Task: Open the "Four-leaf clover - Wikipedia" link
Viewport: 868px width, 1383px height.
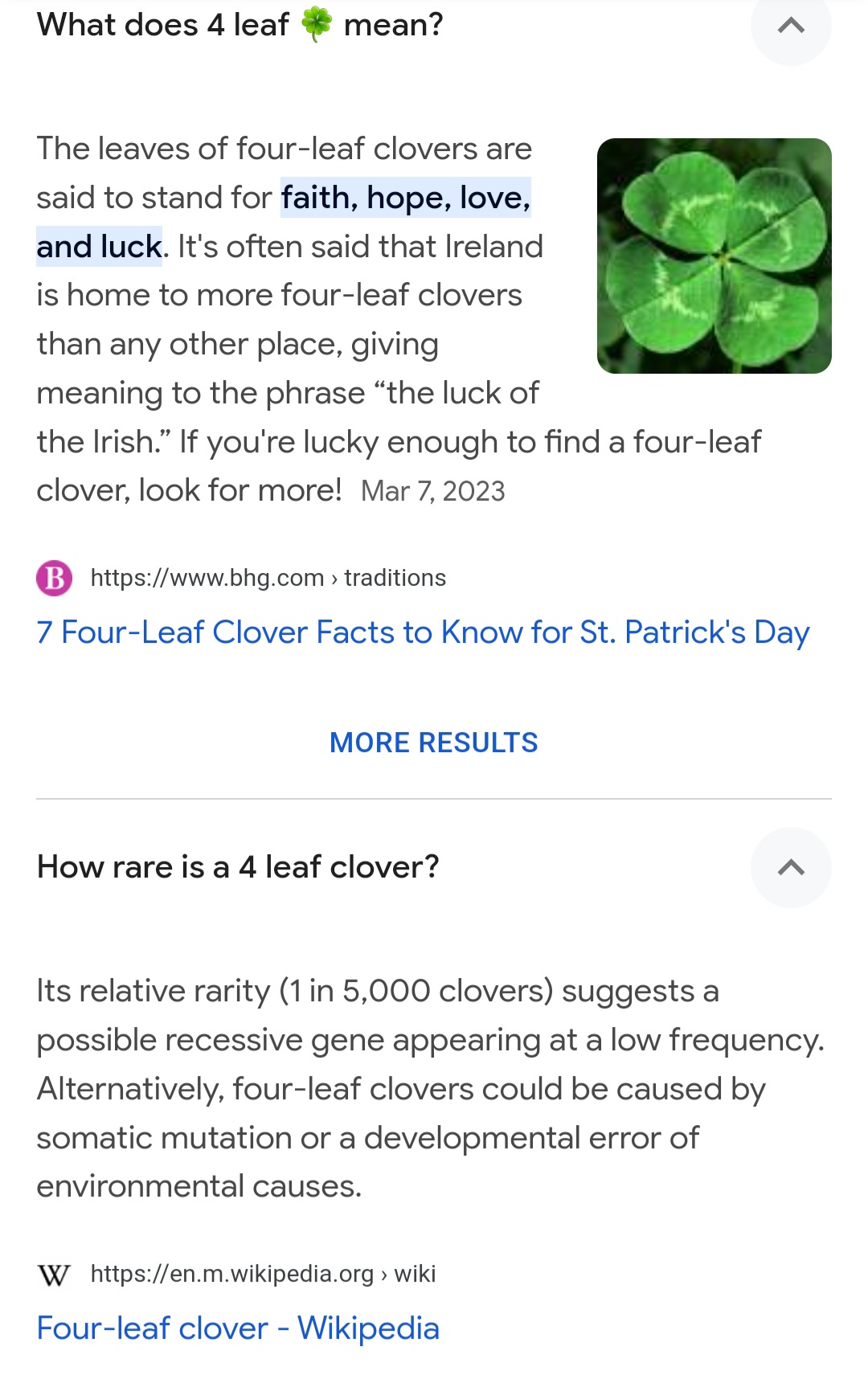Action: tap(238, 1328)
